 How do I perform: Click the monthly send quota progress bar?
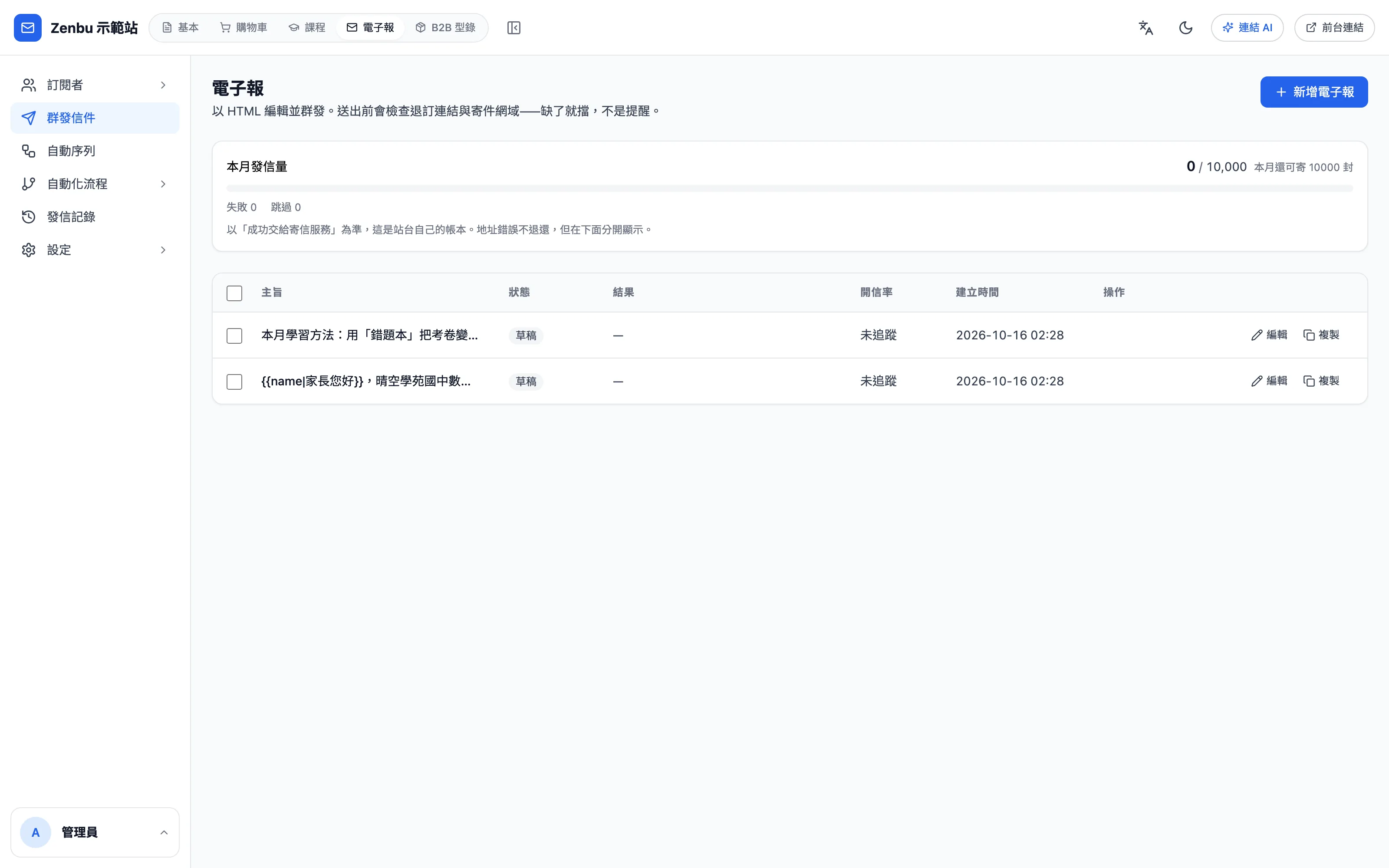[x=790, y=188]
